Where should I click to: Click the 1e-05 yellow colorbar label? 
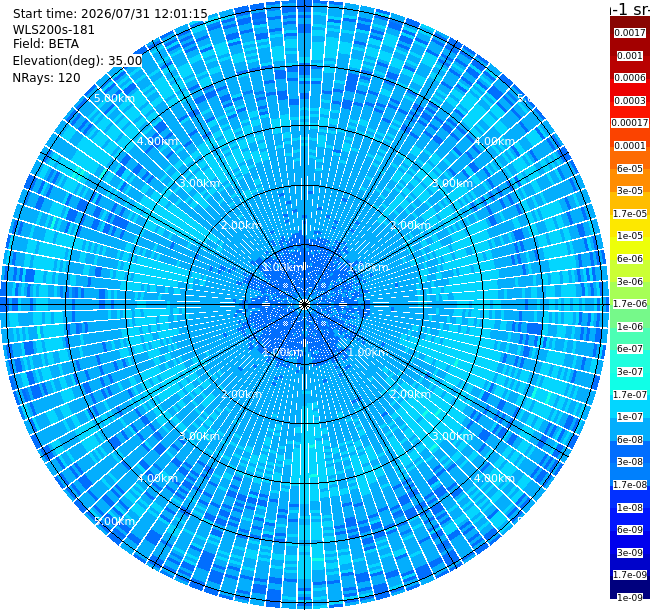click(x=630, y=236)
